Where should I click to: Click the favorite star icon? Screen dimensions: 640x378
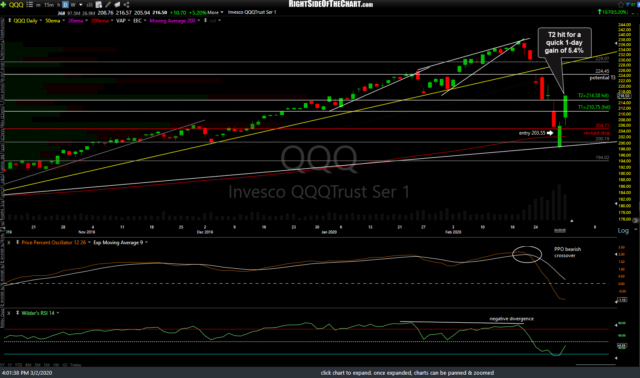621,4
